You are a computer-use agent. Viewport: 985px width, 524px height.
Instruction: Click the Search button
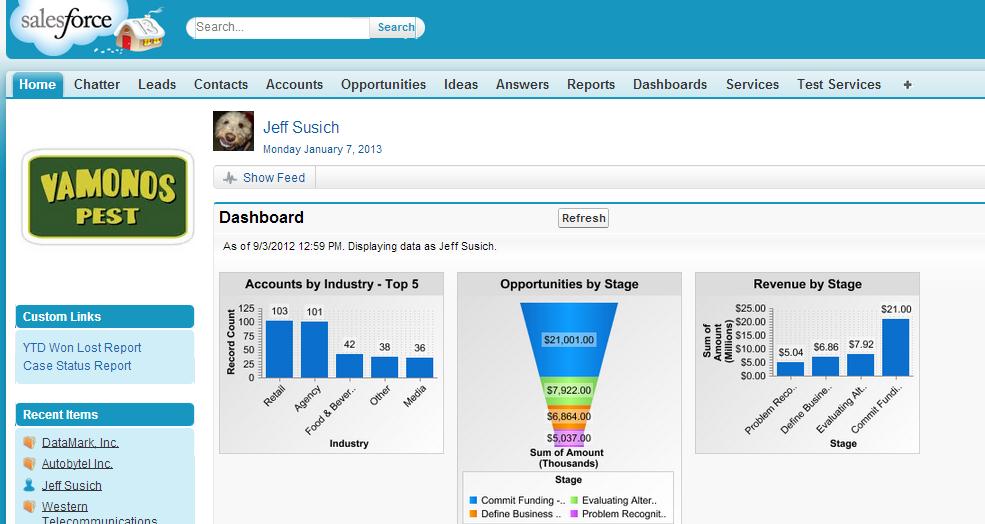396,28
